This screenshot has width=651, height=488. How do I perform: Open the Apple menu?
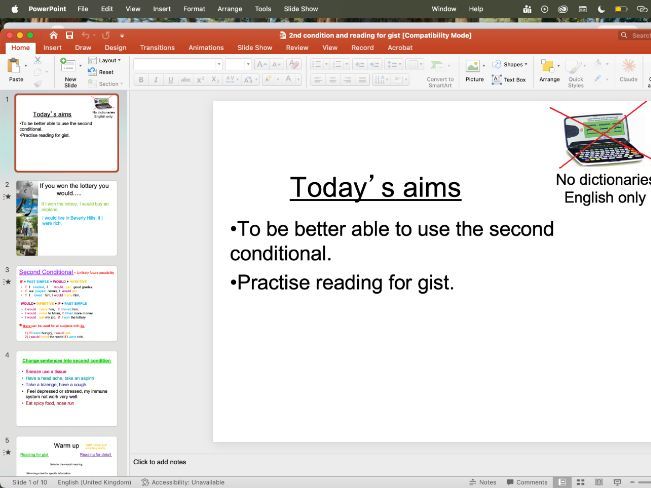tap(15, 9)
